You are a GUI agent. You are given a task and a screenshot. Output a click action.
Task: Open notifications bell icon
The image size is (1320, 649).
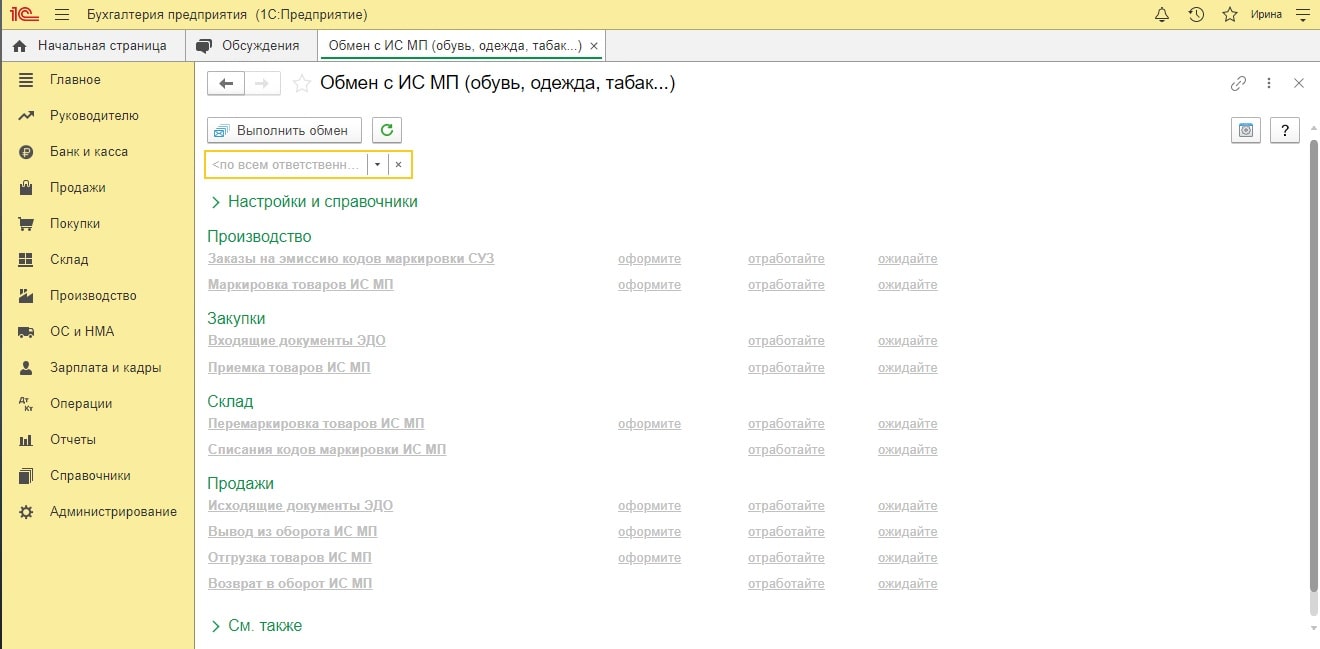(x=1161, y=15)
